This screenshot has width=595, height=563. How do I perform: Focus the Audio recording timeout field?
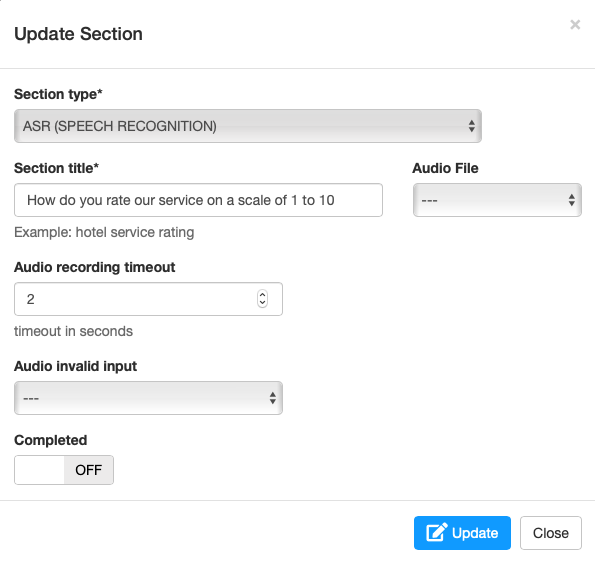pyautogui.click(x=148, y=299)
